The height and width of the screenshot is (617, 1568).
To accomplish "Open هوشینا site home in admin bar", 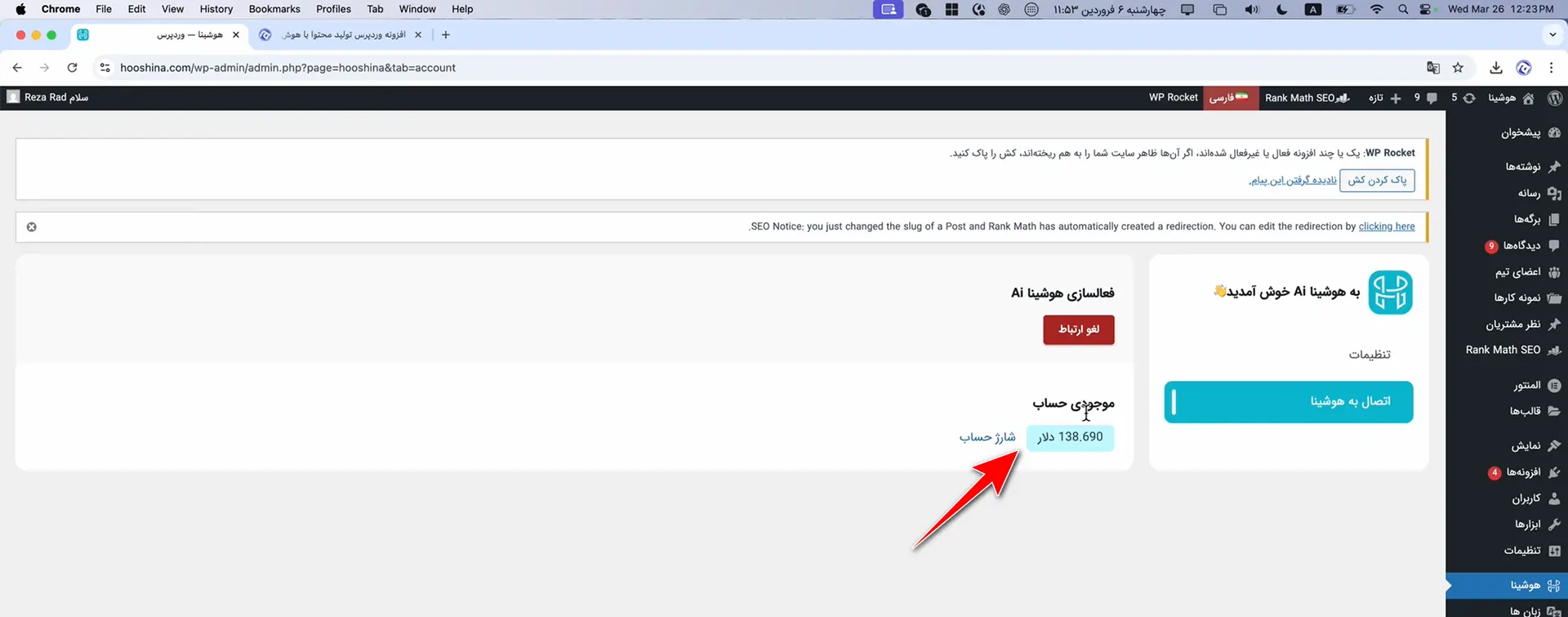I will tap(1510, 97).
